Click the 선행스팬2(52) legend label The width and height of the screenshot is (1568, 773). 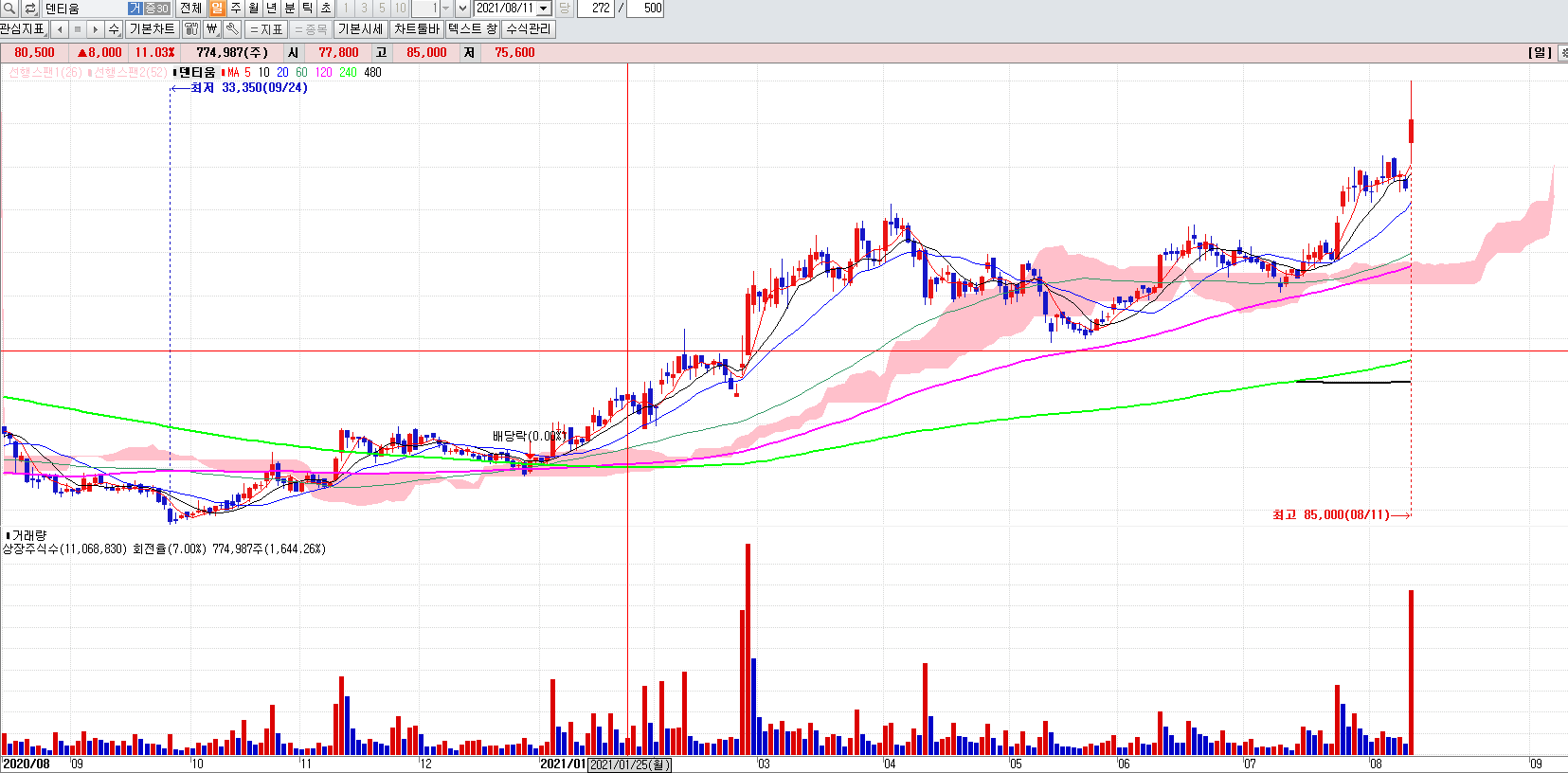(x=128, y=73)
